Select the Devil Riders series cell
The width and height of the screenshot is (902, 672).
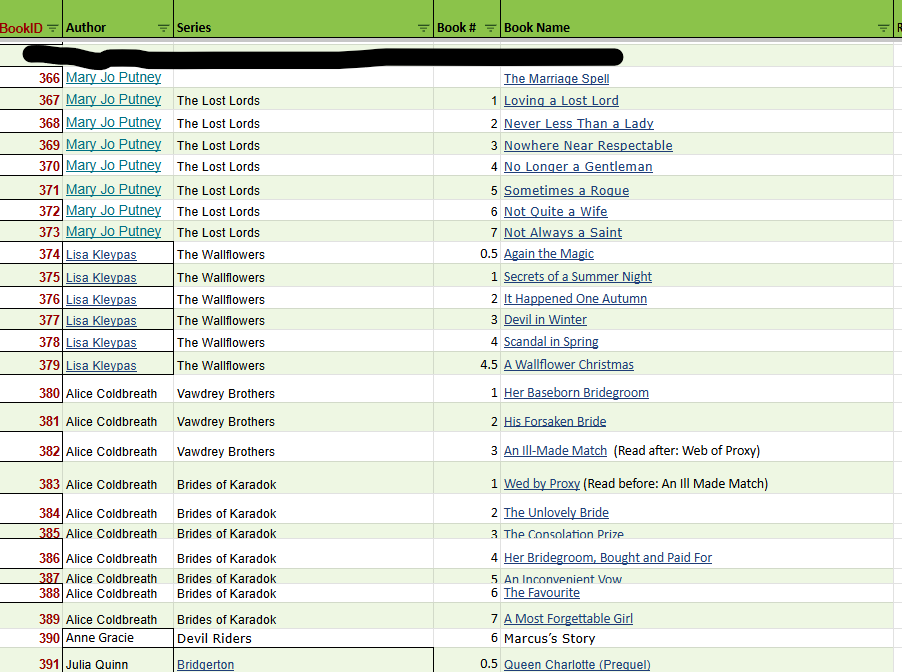coord(214,638)
